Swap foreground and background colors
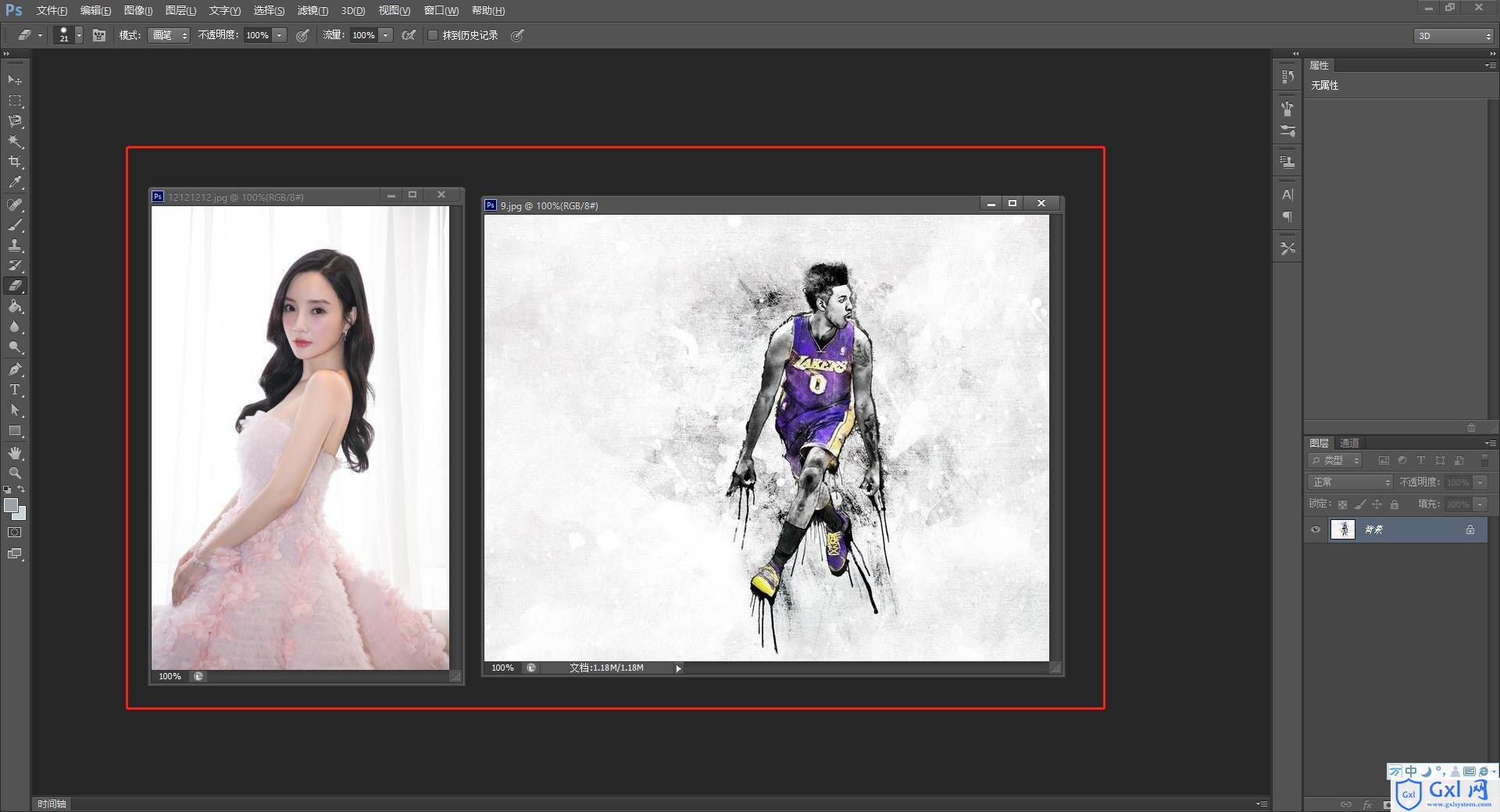Viewport: 1500px width, 812px height. [x=22, y=489]
